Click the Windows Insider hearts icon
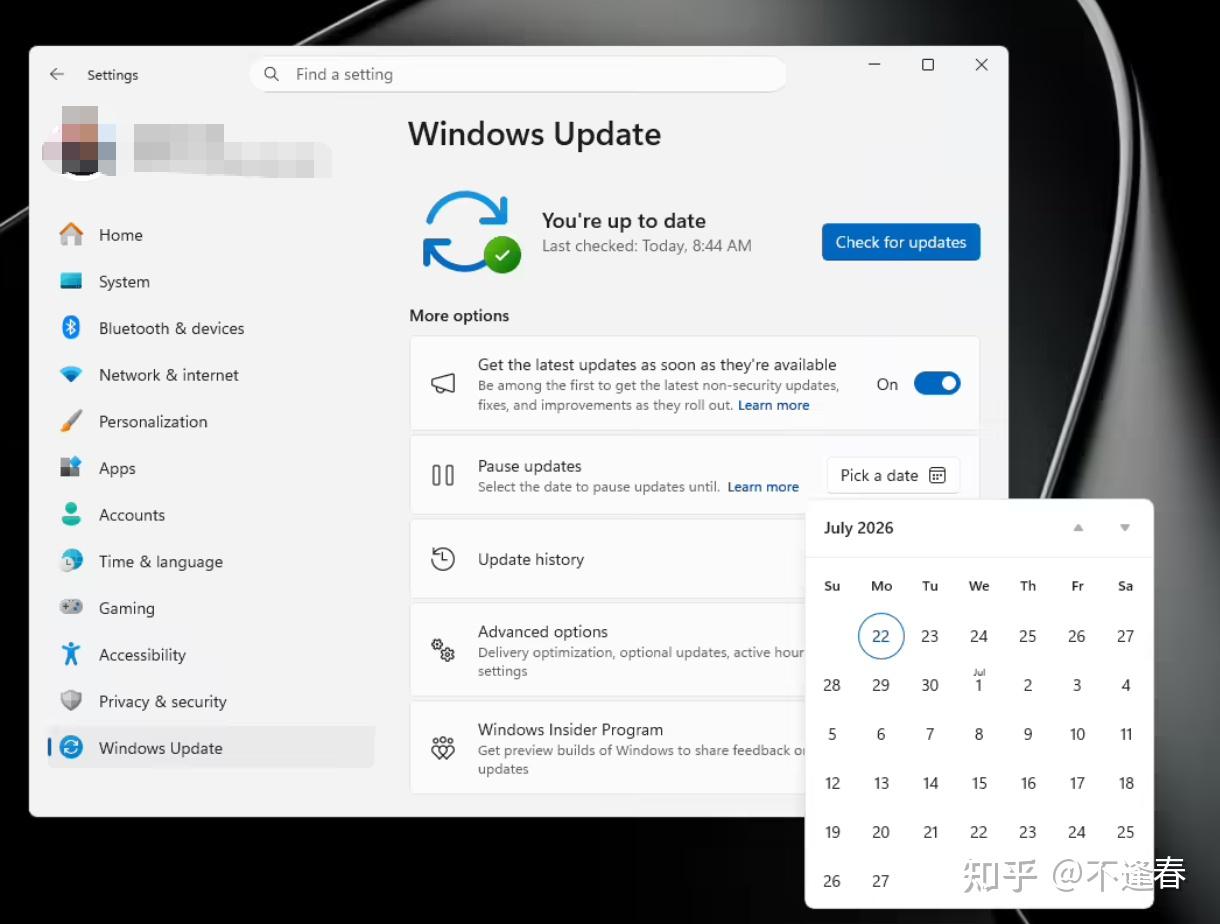This screenshot has height=924, width=1220. tap(443, 748)
